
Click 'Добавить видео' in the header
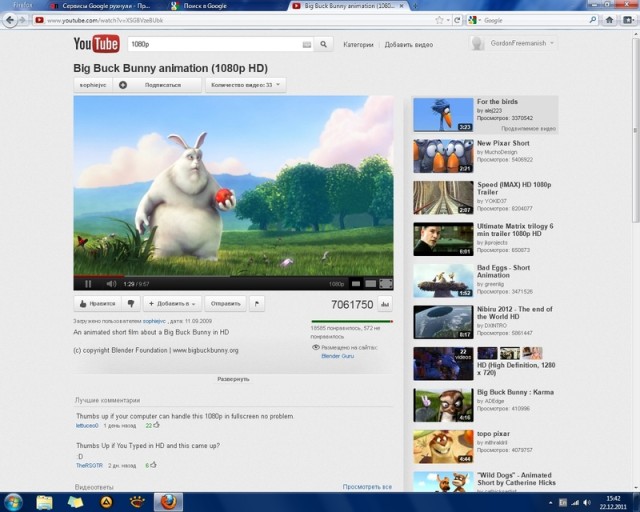[x=409, y=45]
